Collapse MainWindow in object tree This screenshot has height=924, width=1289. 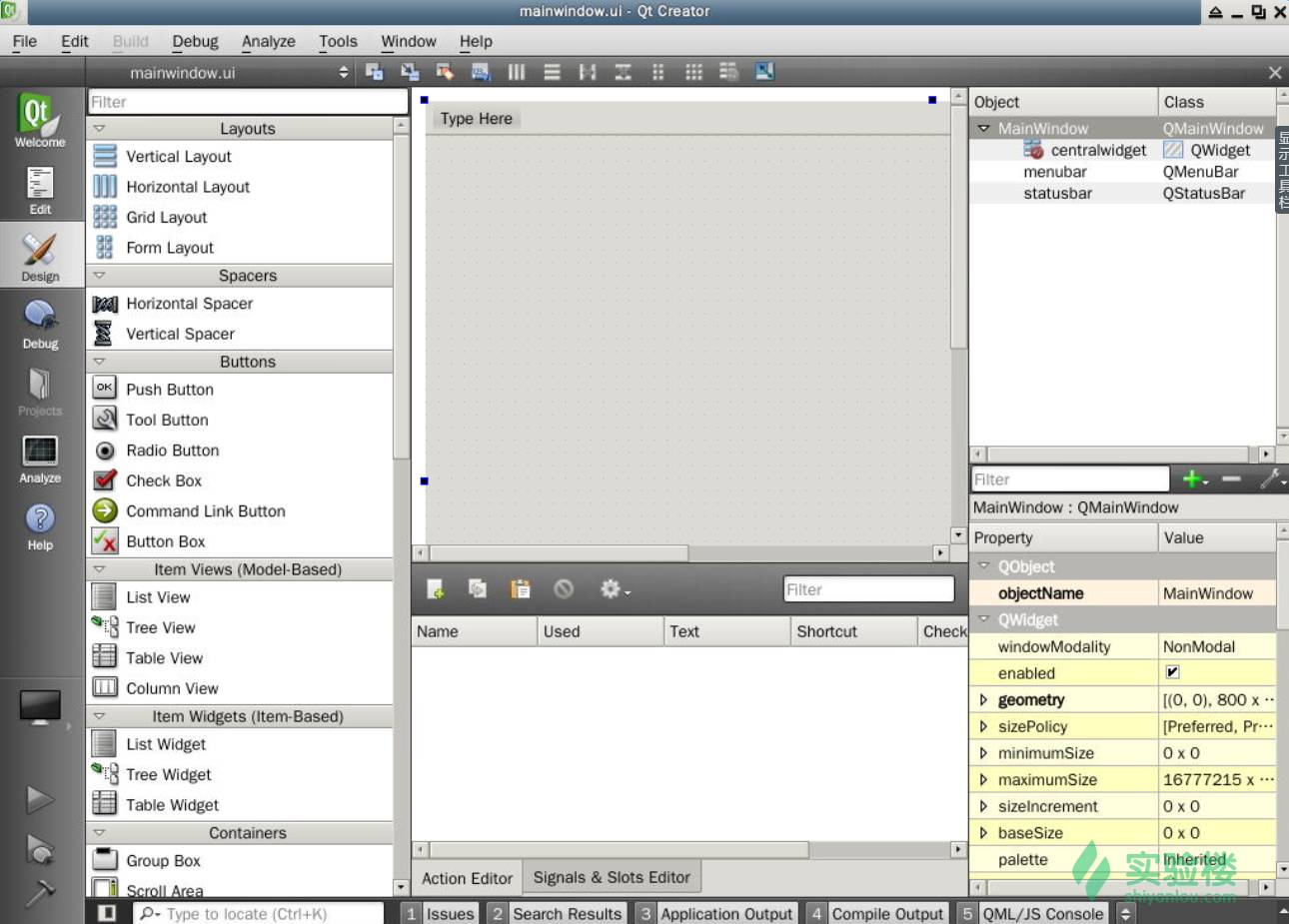click(x=983, y=129)
